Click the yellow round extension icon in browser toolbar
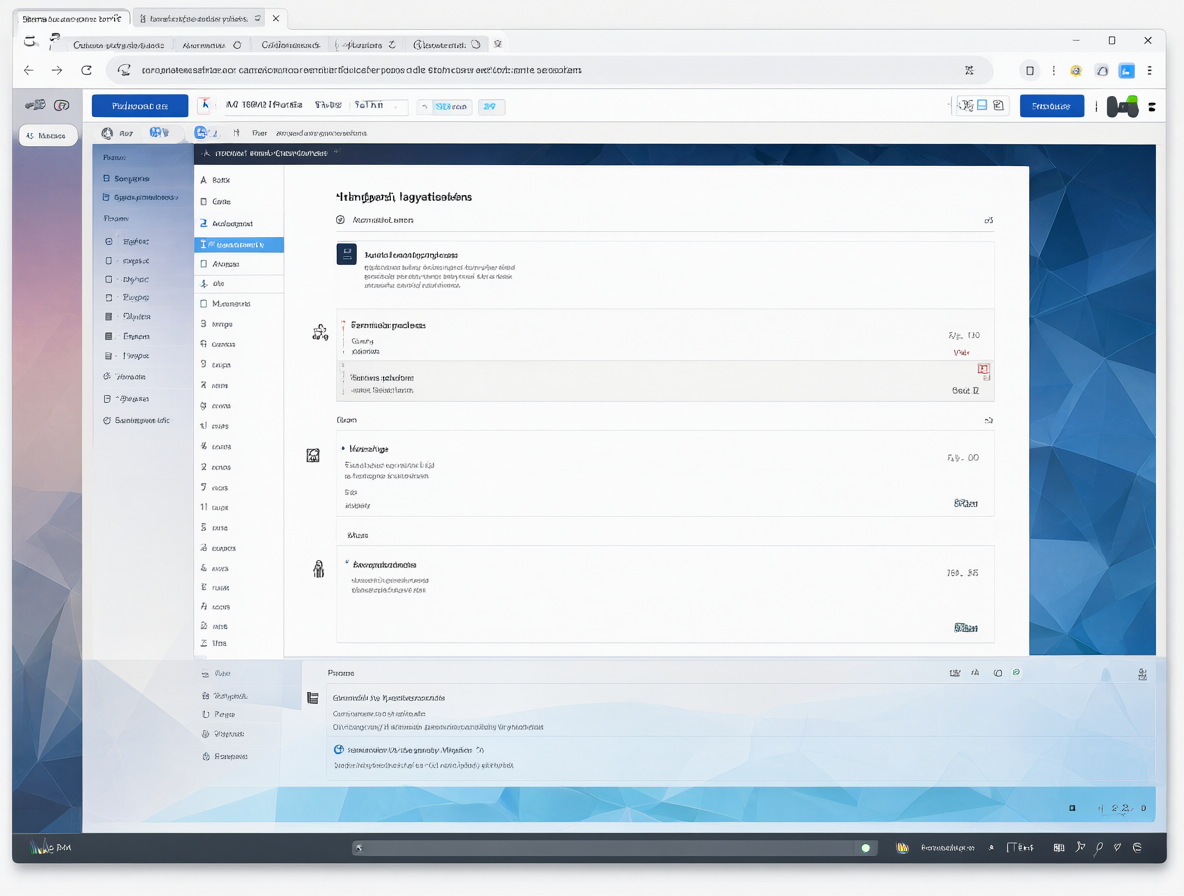 [x=1076, y=70]
